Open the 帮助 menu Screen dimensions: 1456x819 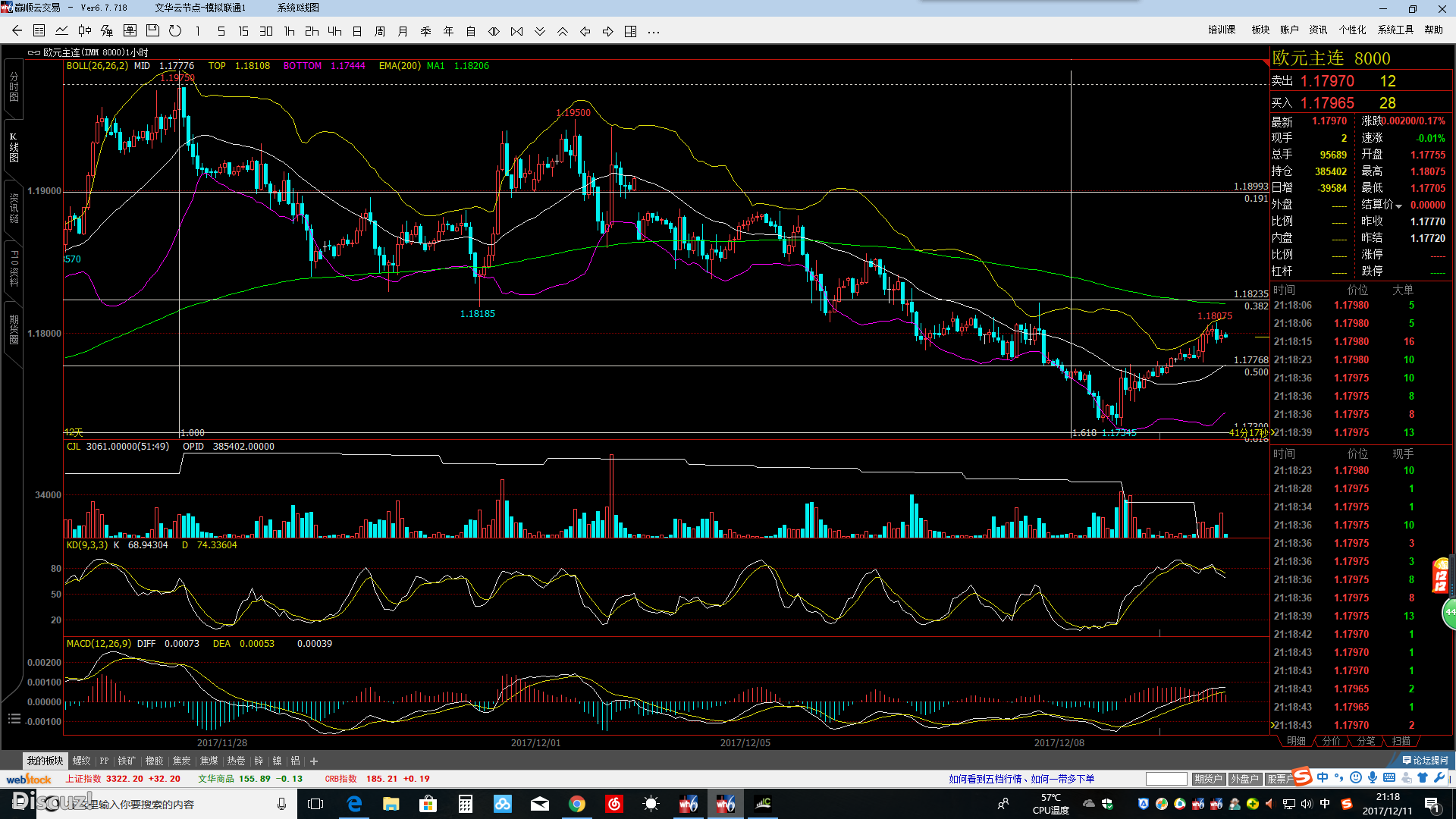tap(1433, 30)
